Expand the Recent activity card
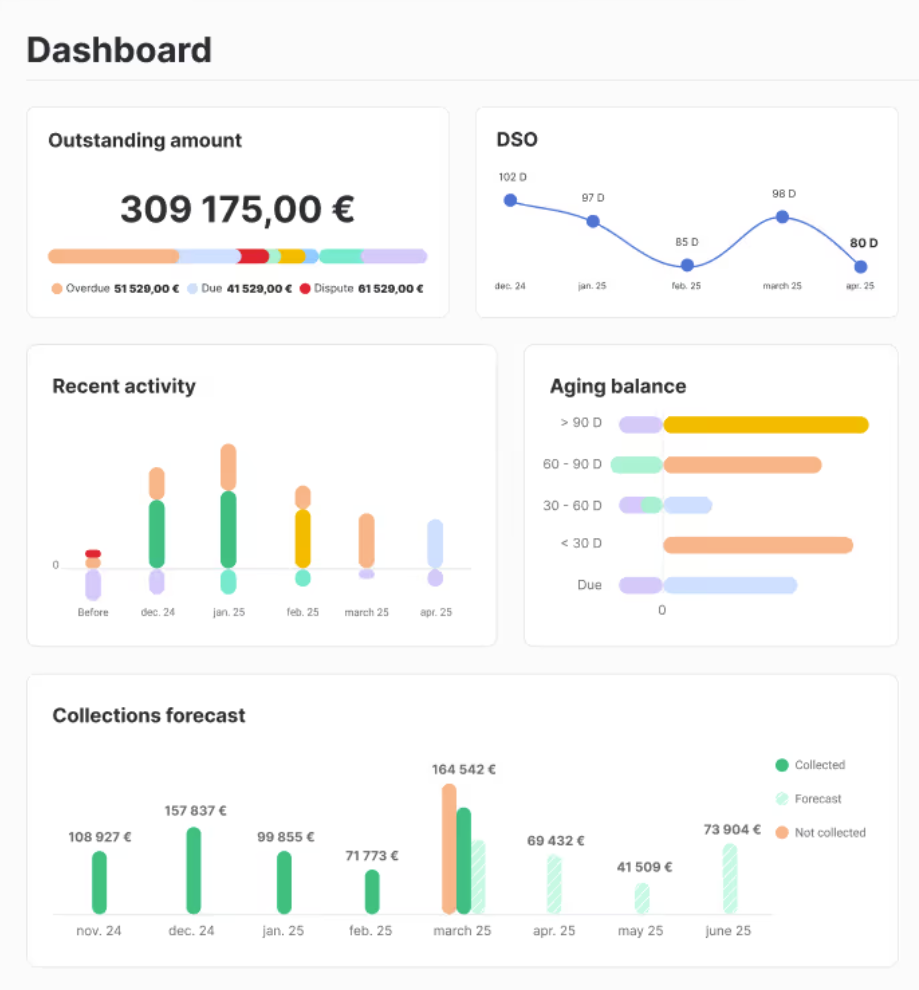Screen dimensions: 919x990 coord(123,386)
